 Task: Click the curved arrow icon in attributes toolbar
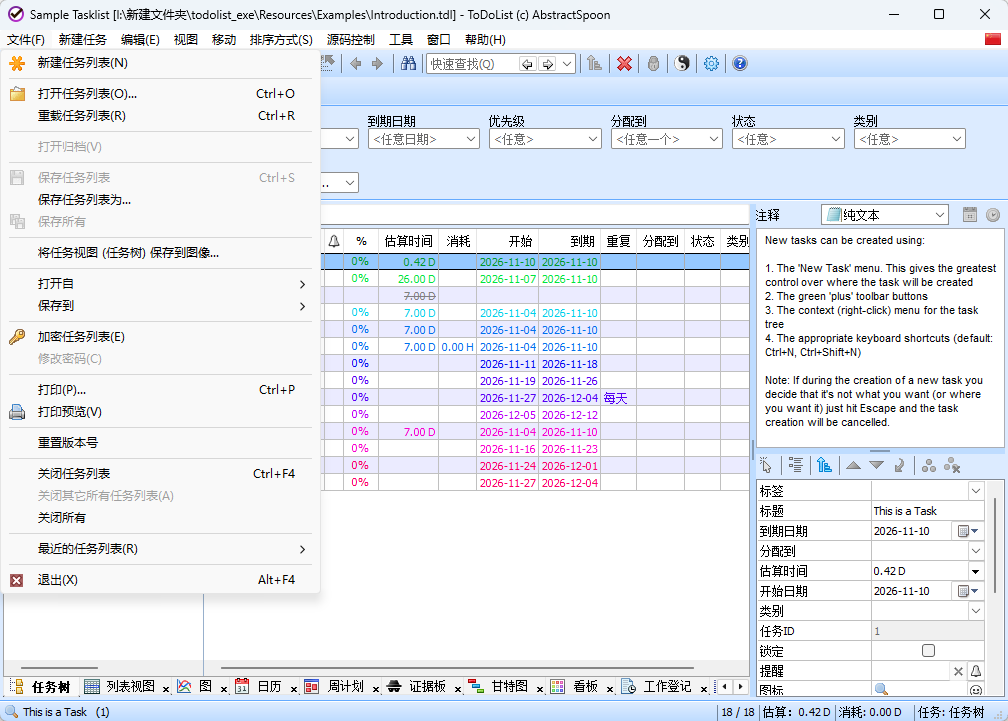click(x=899, y=465)
